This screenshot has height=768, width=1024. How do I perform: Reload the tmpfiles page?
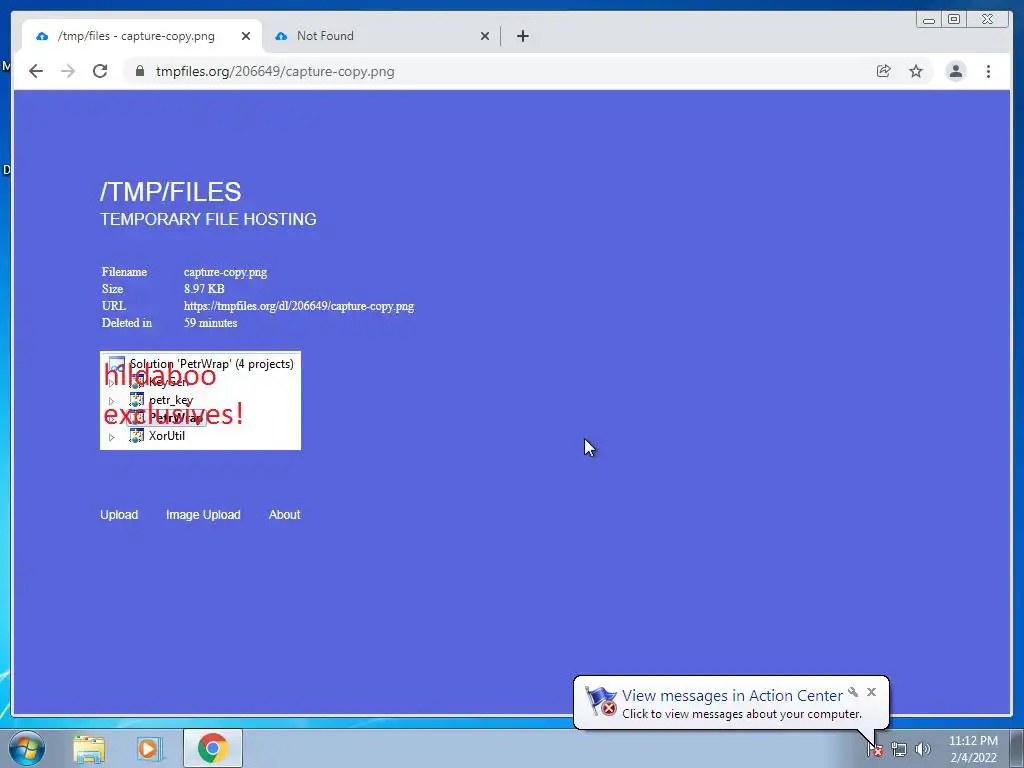pos(100,71)
